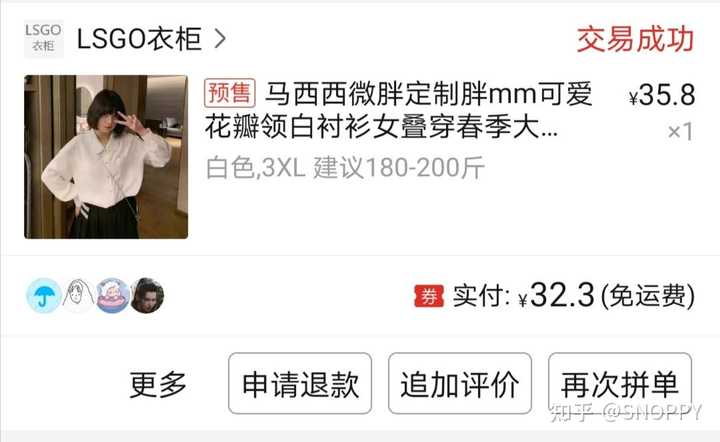Open the 更多 options menu
This screenshot has width=720, height=442.
[x=158, y=384]
